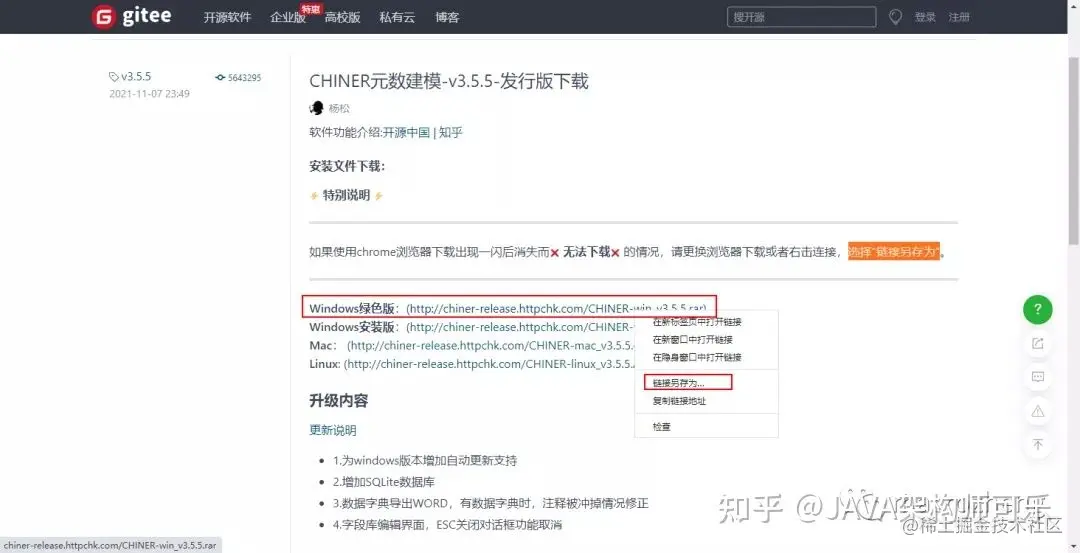Open the 知乎 link
The width and height of the screenshot is (1080, 553).
tap(450, 133)
